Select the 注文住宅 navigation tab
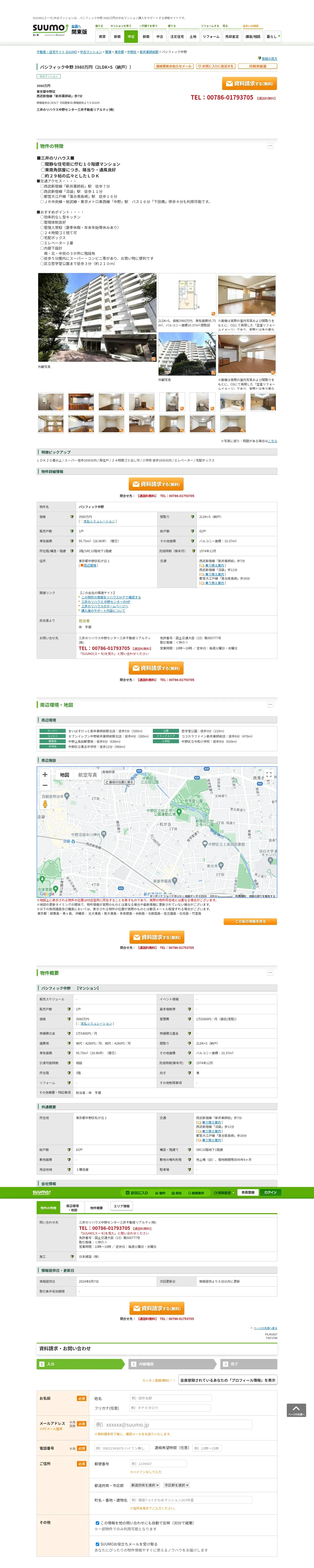314x1568 pixels. coord(177,37)
